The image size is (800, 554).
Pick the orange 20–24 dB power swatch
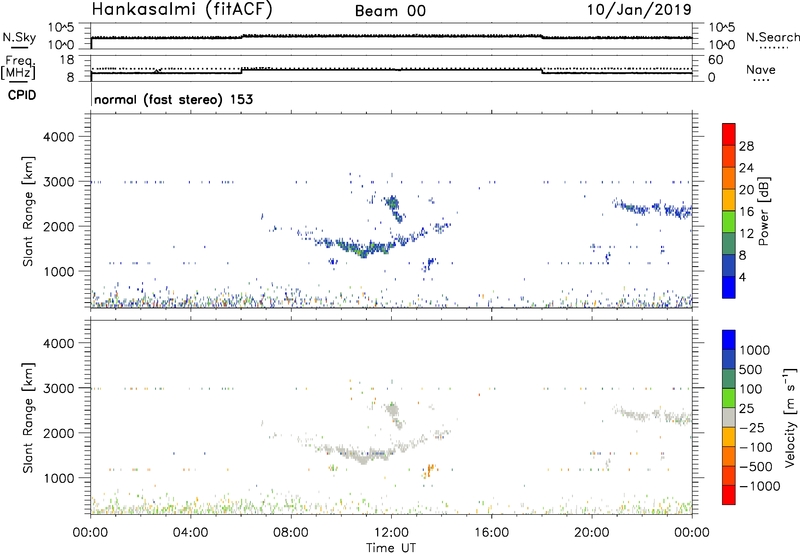point(729,178)
